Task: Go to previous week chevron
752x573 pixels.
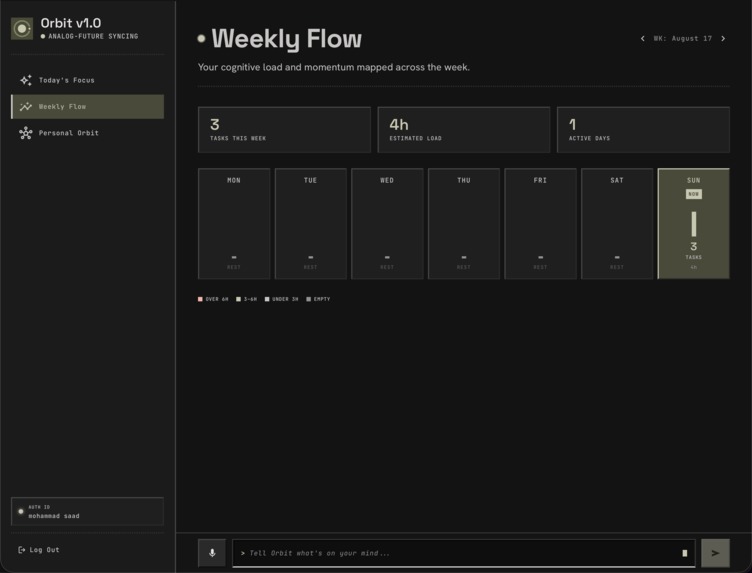Action: (643, 38)
